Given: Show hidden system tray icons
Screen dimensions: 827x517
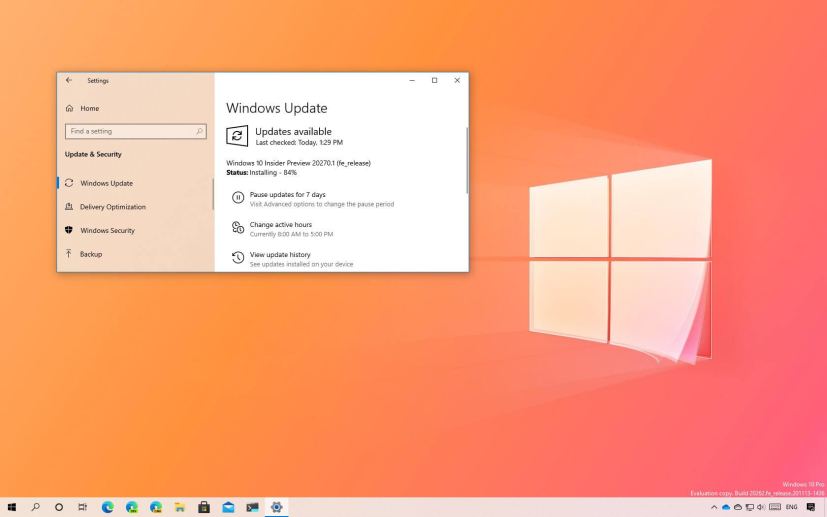Looking at the screenshot, I should coord(714,508).
